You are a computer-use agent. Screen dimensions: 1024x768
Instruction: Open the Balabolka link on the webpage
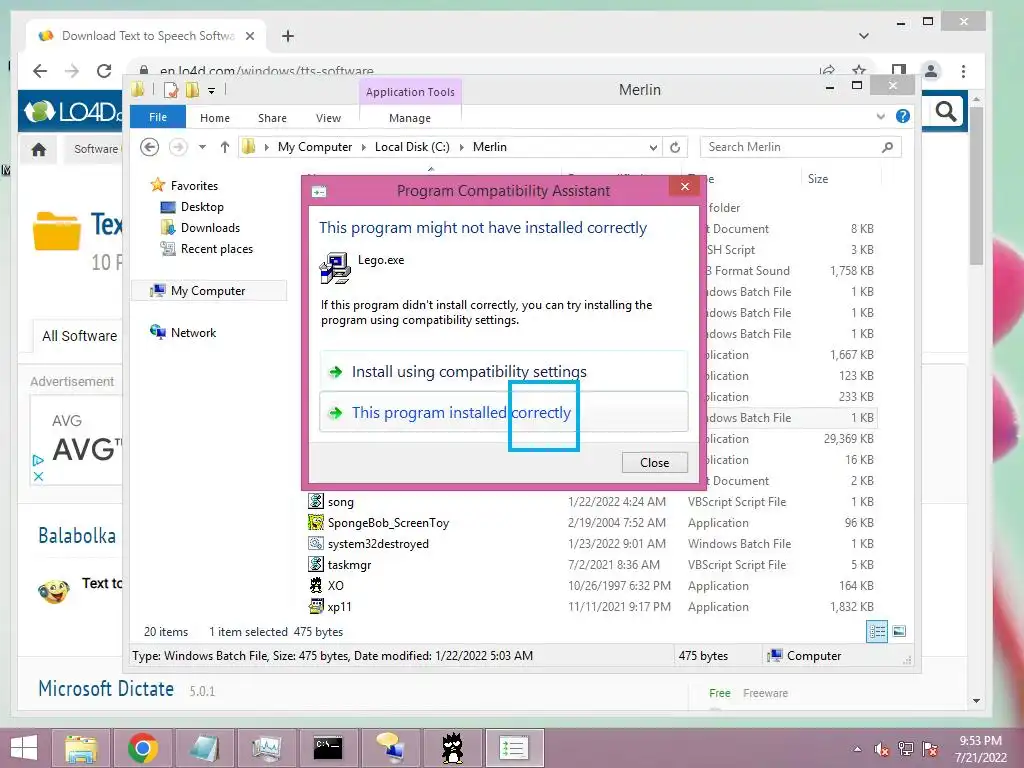tap(77, 536)
